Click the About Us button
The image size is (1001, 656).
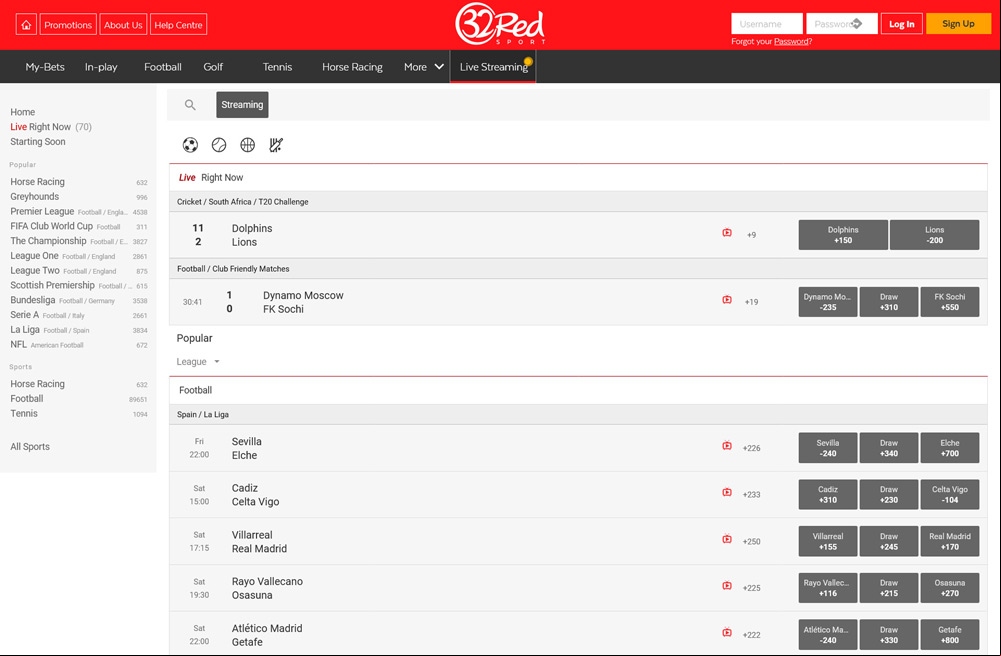point(123,25)
